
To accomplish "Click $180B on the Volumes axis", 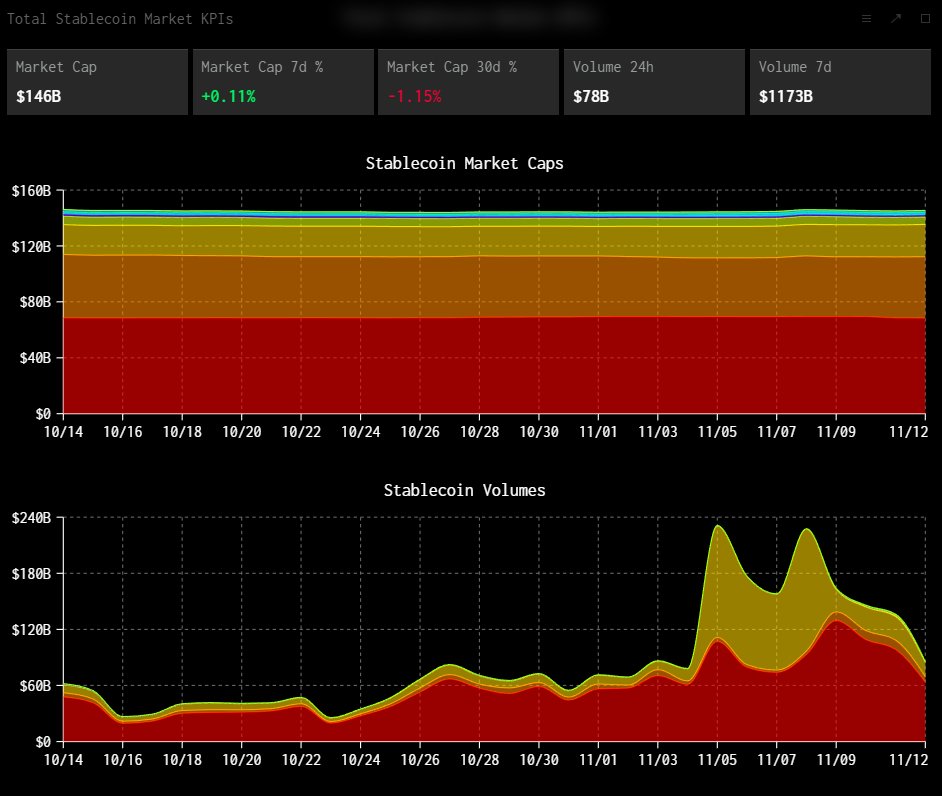I will 31,574.
